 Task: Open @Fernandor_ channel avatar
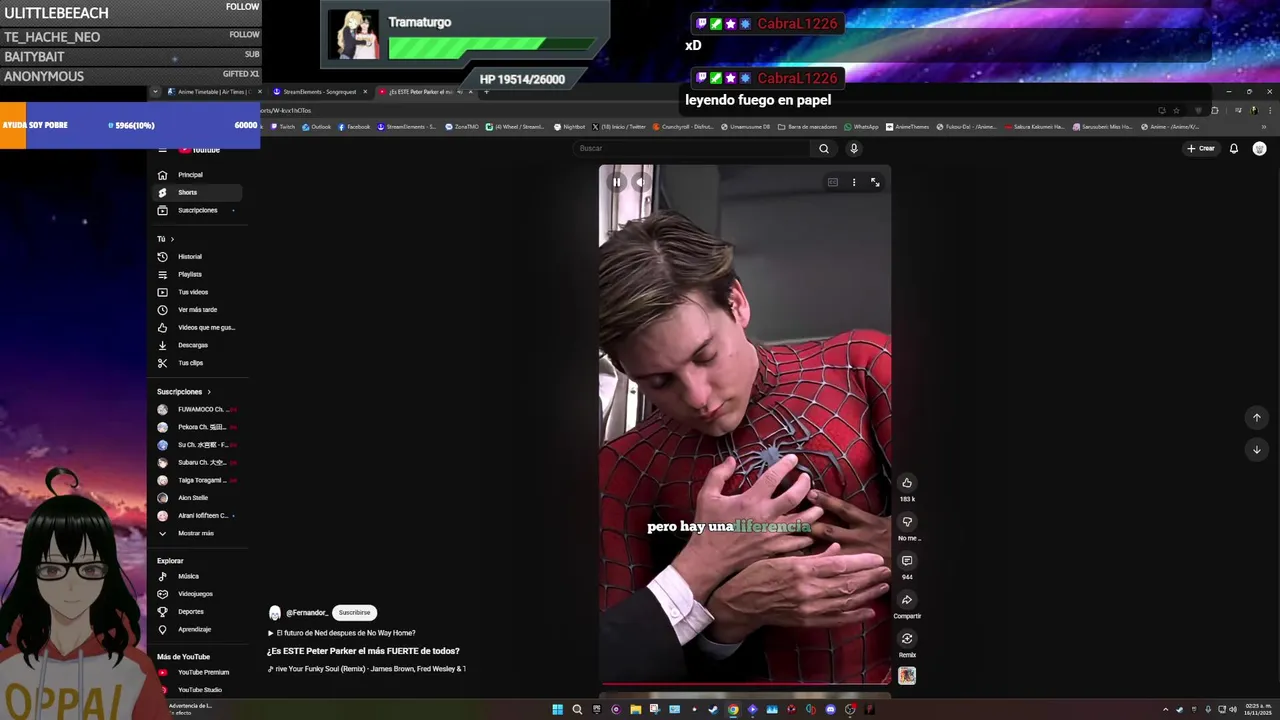[x=275, y=613]
